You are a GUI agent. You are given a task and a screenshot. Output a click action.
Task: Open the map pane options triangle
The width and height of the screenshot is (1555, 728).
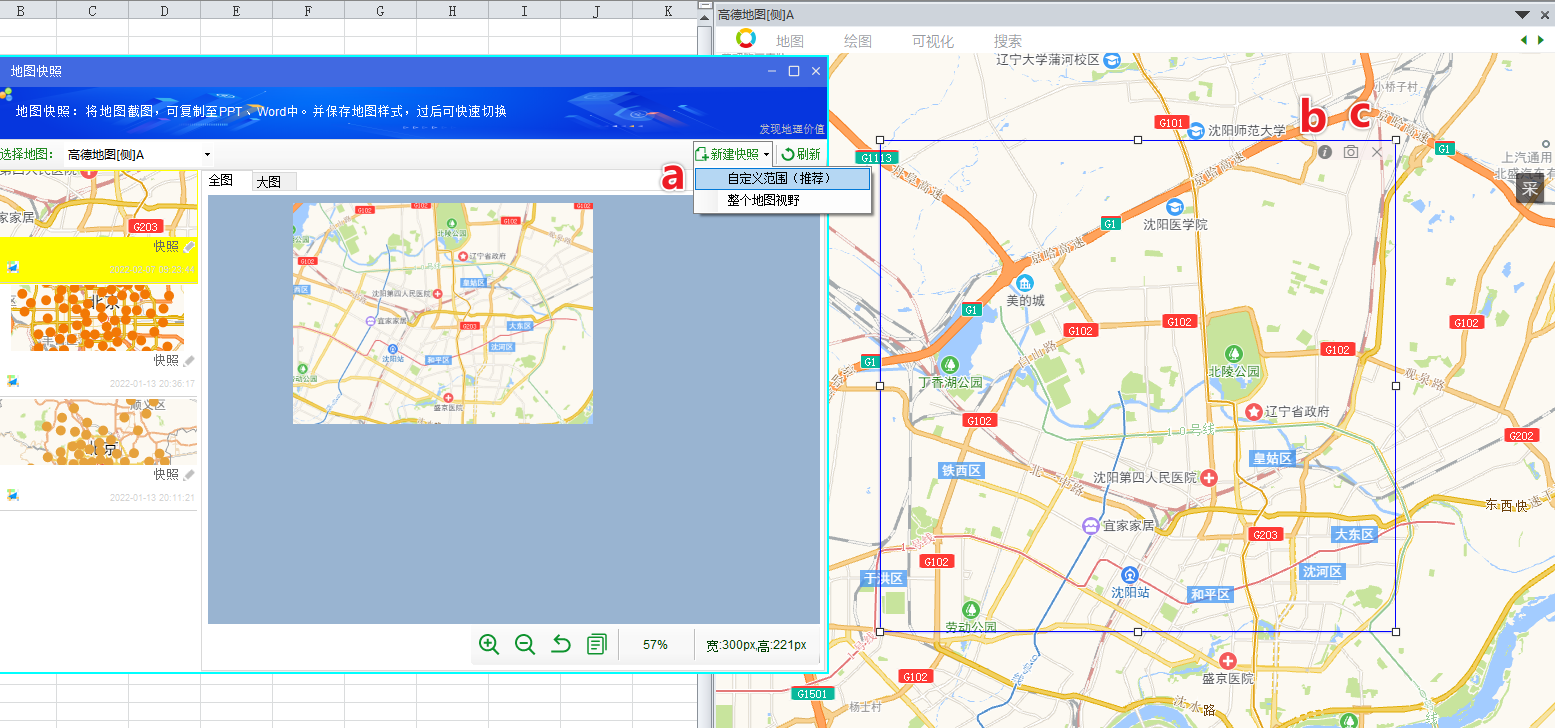(1522, 14)
